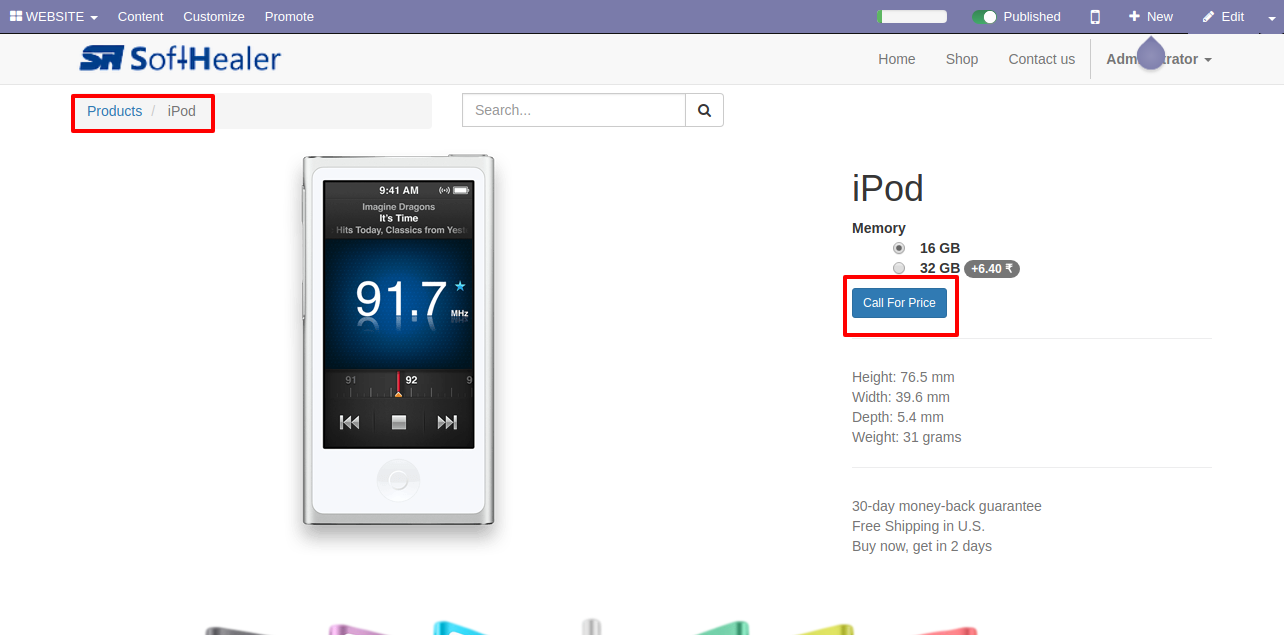Click the mobile preview phone icon
1284x635 pixels.
point(1095,16)
